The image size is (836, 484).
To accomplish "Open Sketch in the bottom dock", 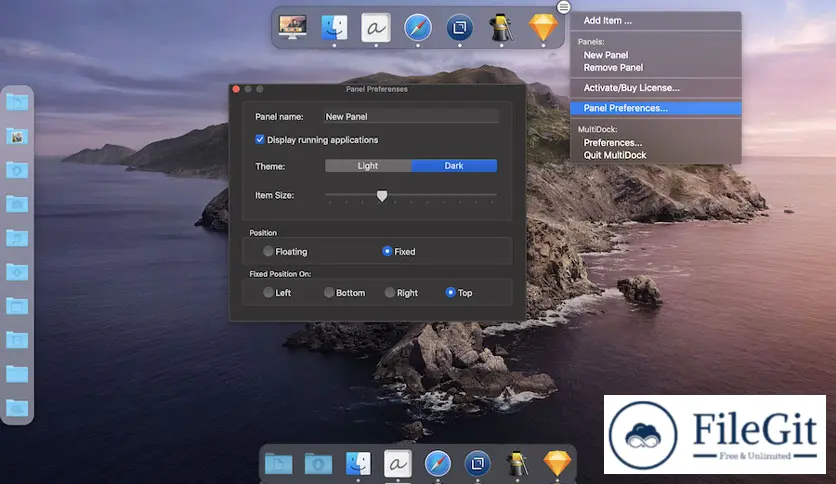I will pyautogui.click(x=557, y=463).
